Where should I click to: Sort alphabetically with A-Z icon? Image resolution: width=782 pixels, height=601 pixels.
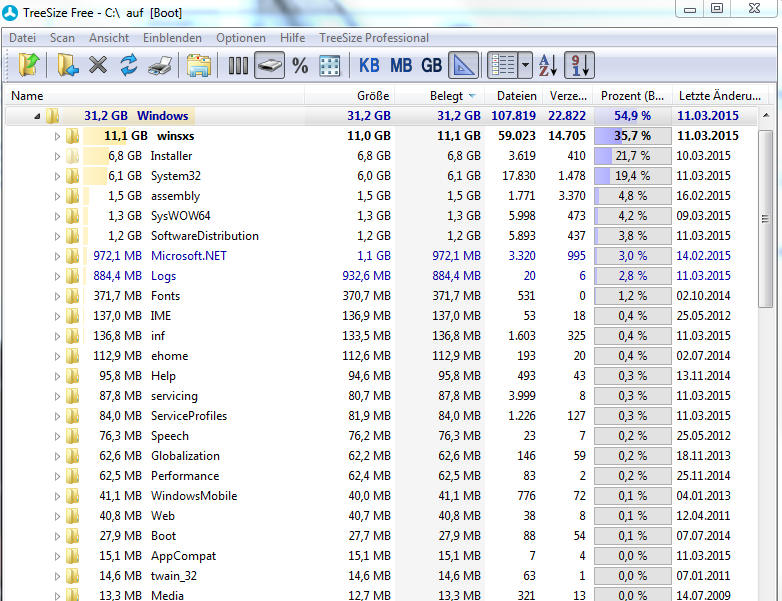[x=548, y=65]
